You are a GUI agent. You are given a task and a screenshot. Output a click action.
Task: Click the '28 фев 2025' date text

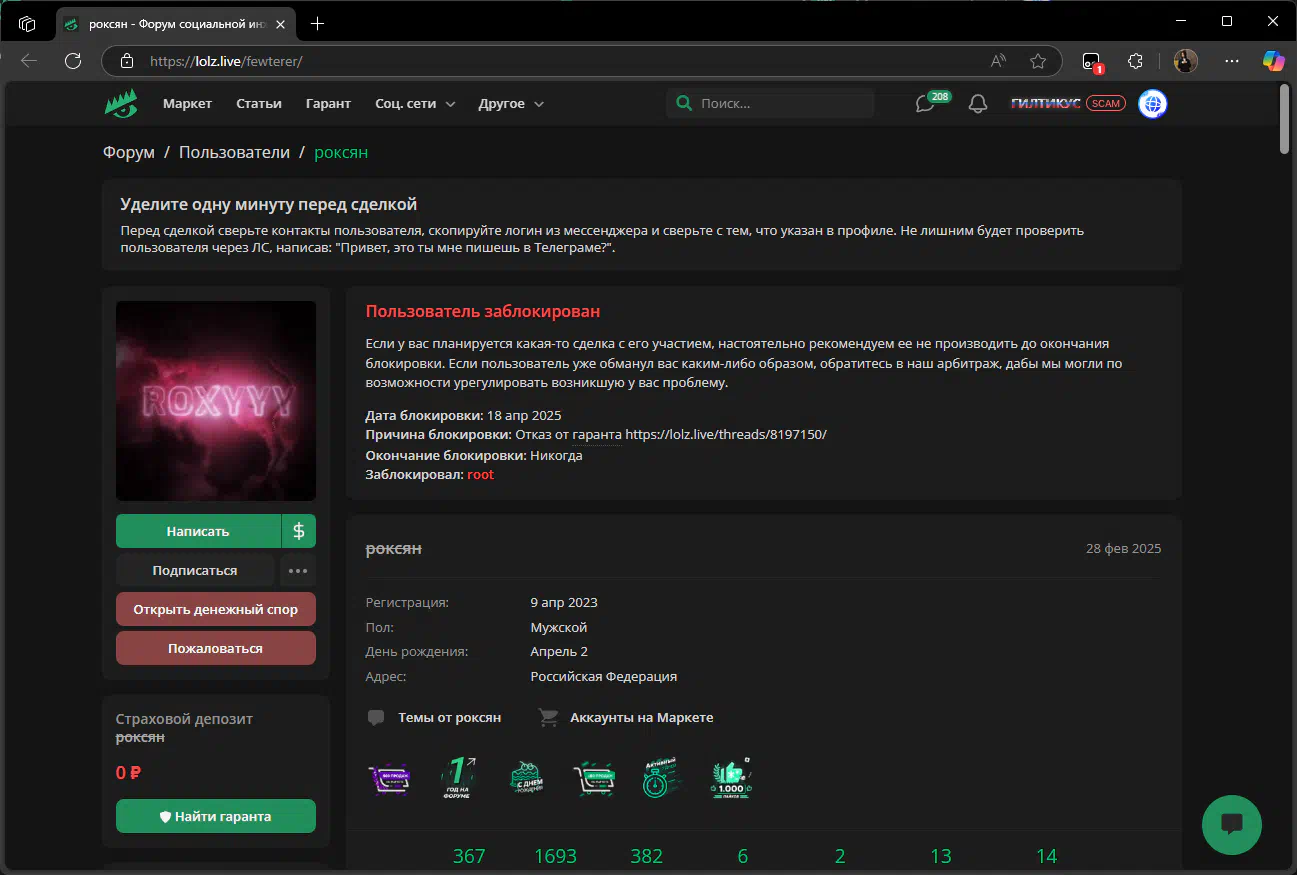tap(1124, 549)
